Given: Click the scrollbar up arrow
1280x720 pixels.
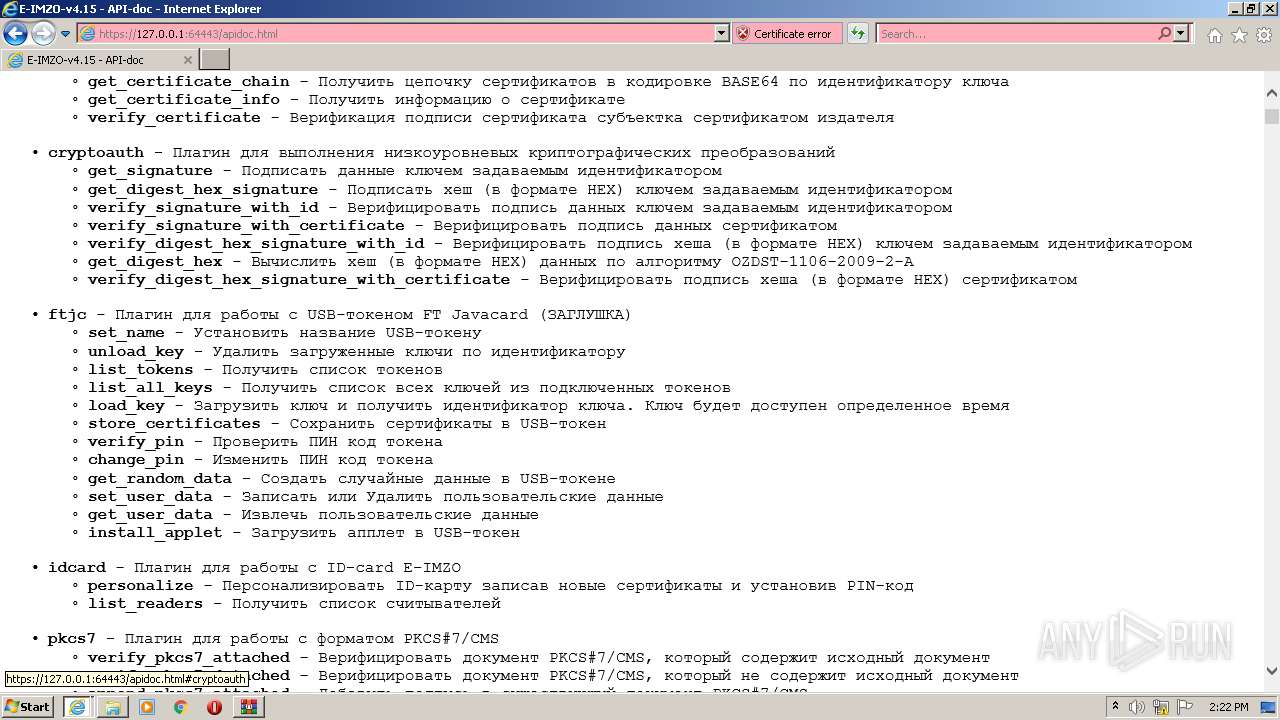Looking at the screenshot, I should click(1271, 94).
